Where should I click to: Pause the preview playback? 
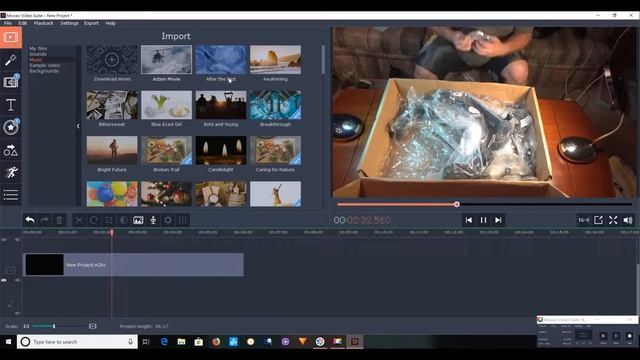tap(483, 220)
